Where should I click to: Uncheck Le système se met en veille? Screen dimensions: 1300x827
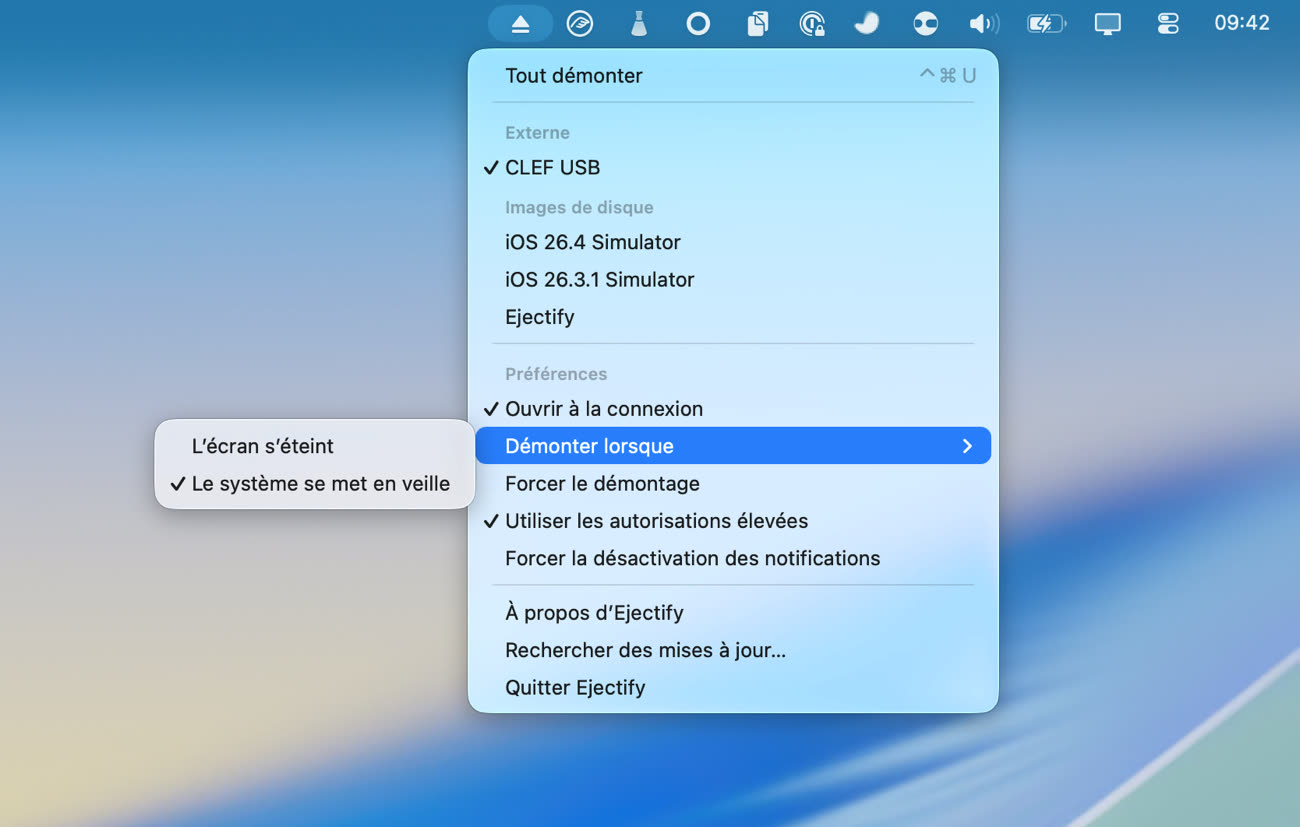pyautogui.click(x=320, y=484)
